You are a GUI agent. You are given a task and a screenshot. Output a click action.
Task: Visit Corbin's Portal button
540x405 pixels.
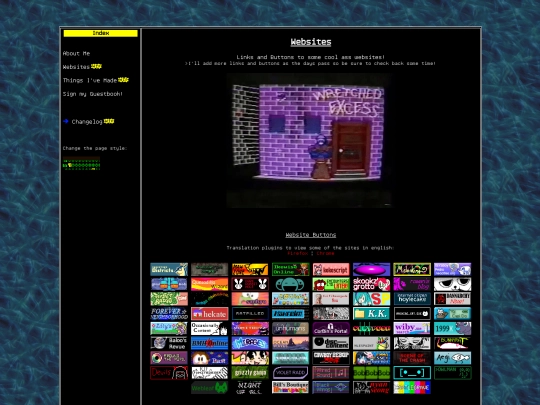331,329
